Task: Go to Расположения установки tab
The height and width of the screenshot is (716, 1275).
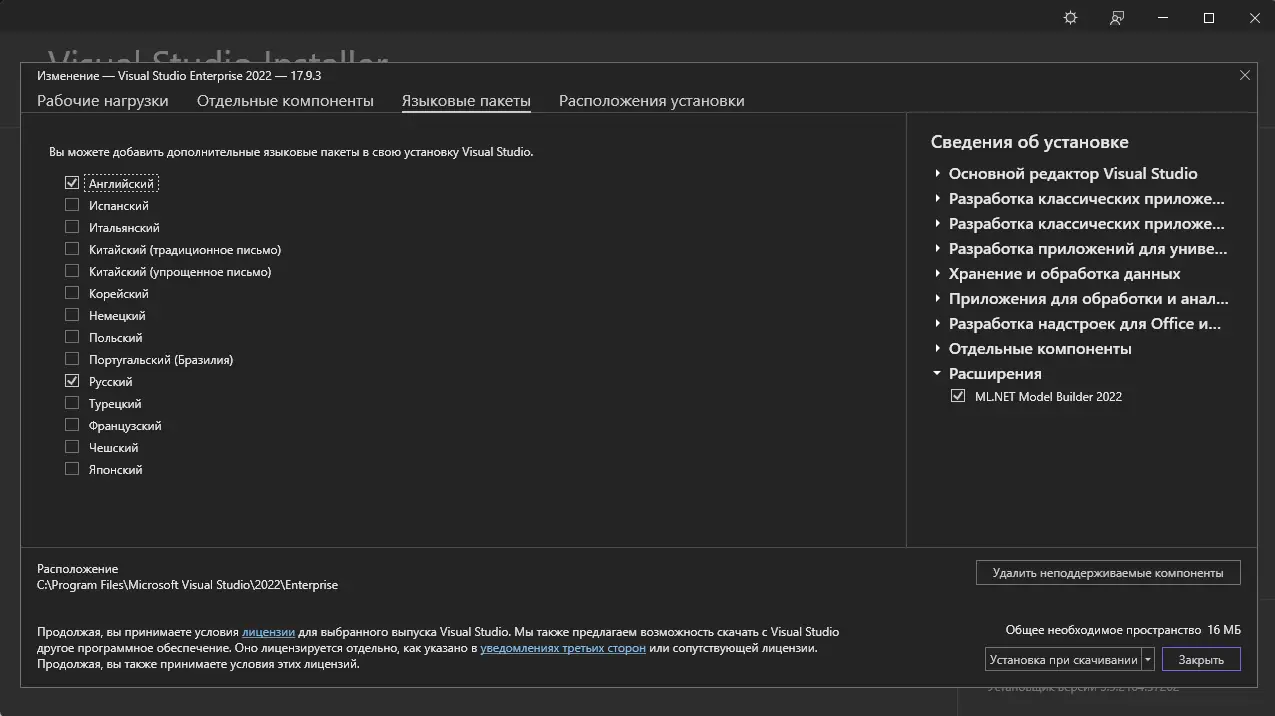Action: pyautogui.click(x=651, y=101)
